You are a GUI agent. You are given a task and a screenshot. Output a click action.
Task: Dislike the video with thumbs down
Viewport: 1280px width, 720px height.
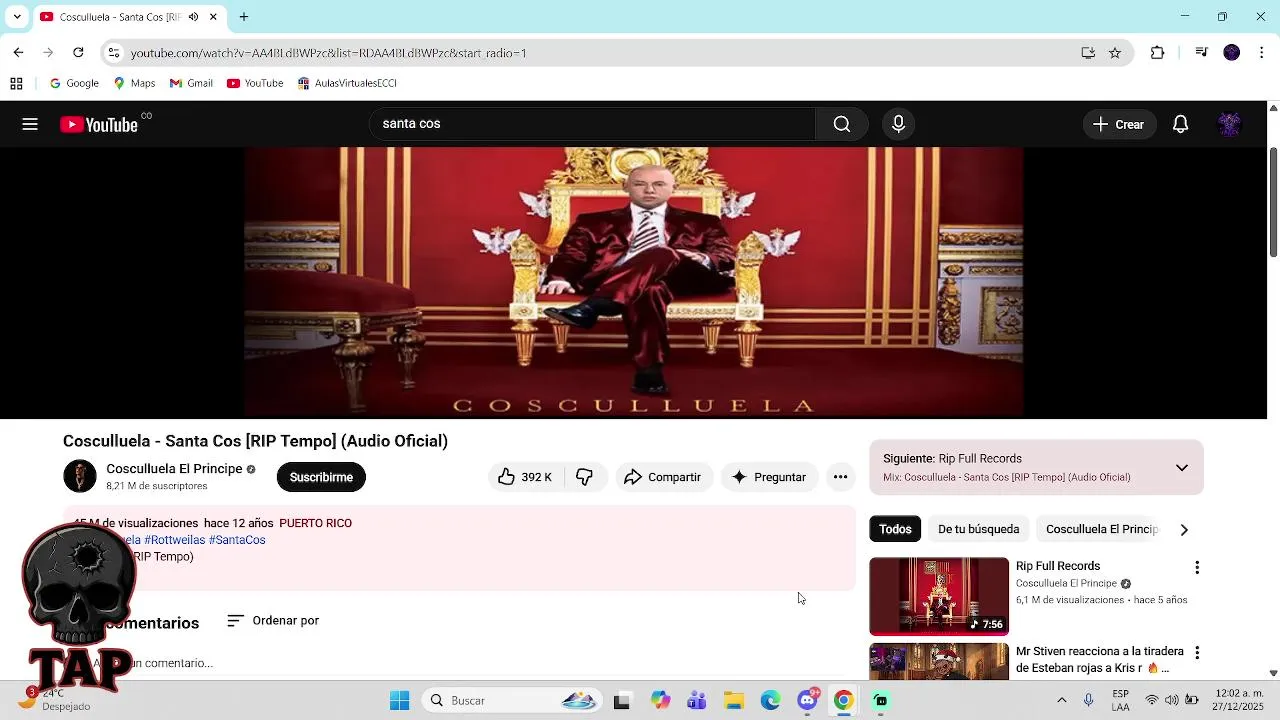[585, 477]
